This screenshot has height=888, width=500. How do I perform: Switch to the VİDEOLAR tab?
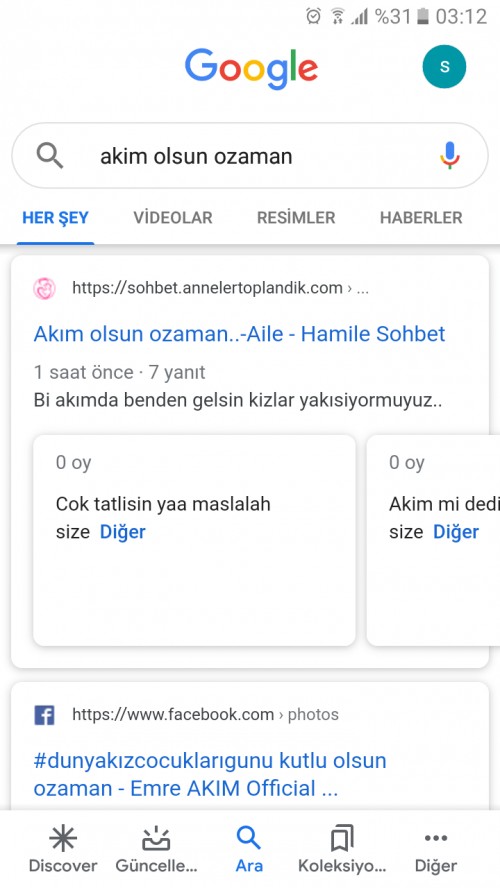pos(173,217)
